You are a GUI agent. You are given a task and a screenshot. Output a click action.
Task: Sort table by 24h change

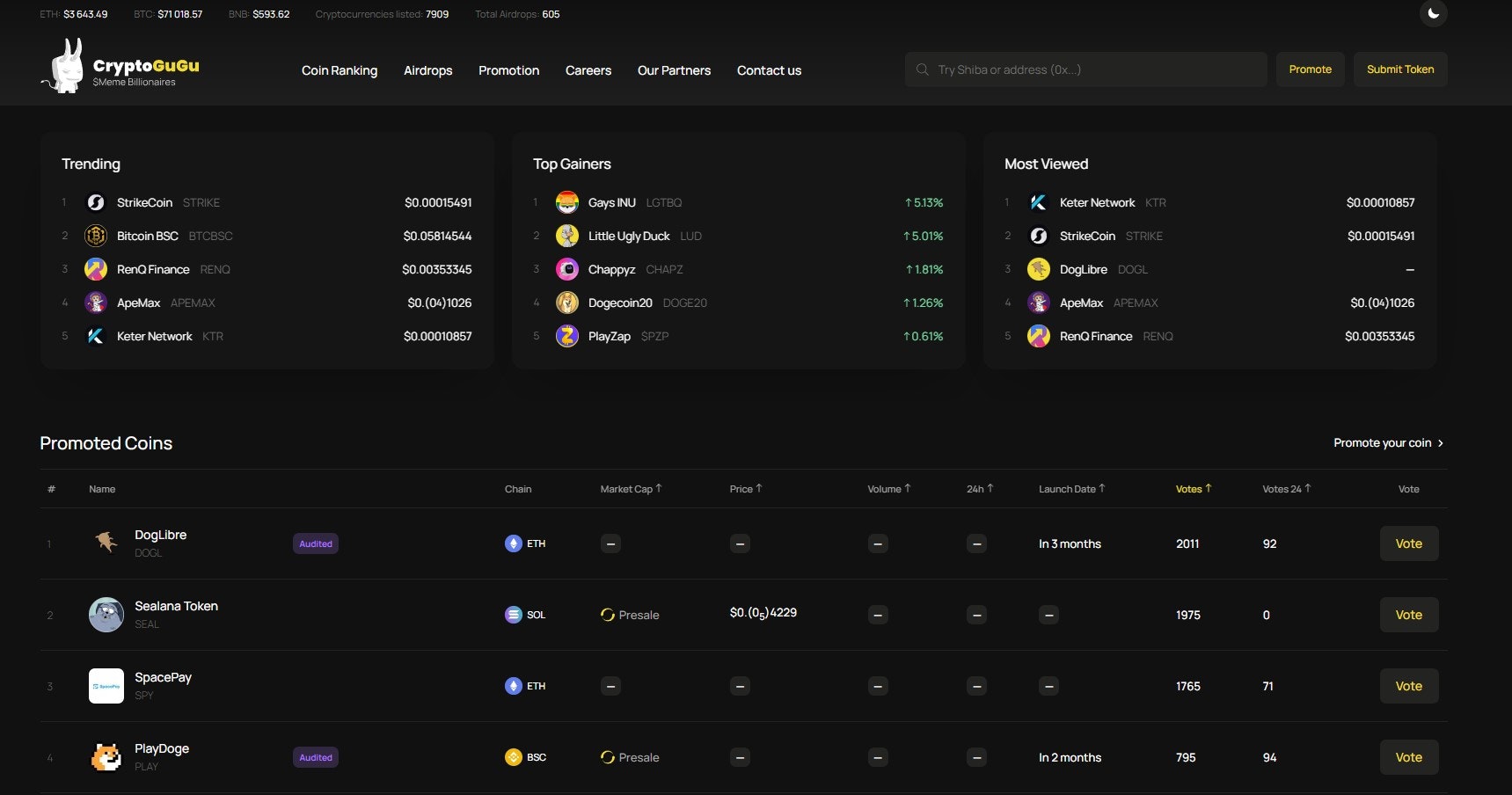[980, 489]
